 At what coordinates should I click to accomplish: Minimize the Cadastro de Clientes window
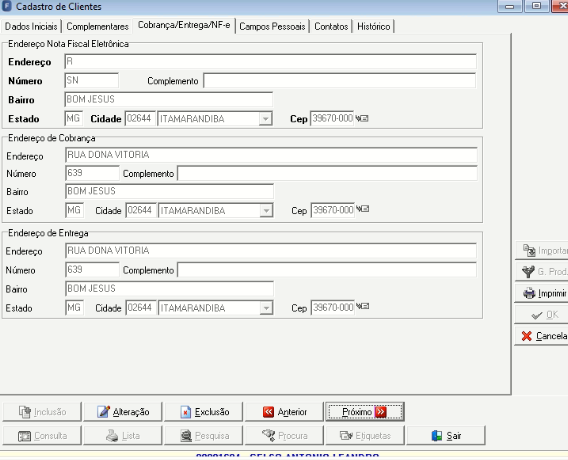pos(509,6)
